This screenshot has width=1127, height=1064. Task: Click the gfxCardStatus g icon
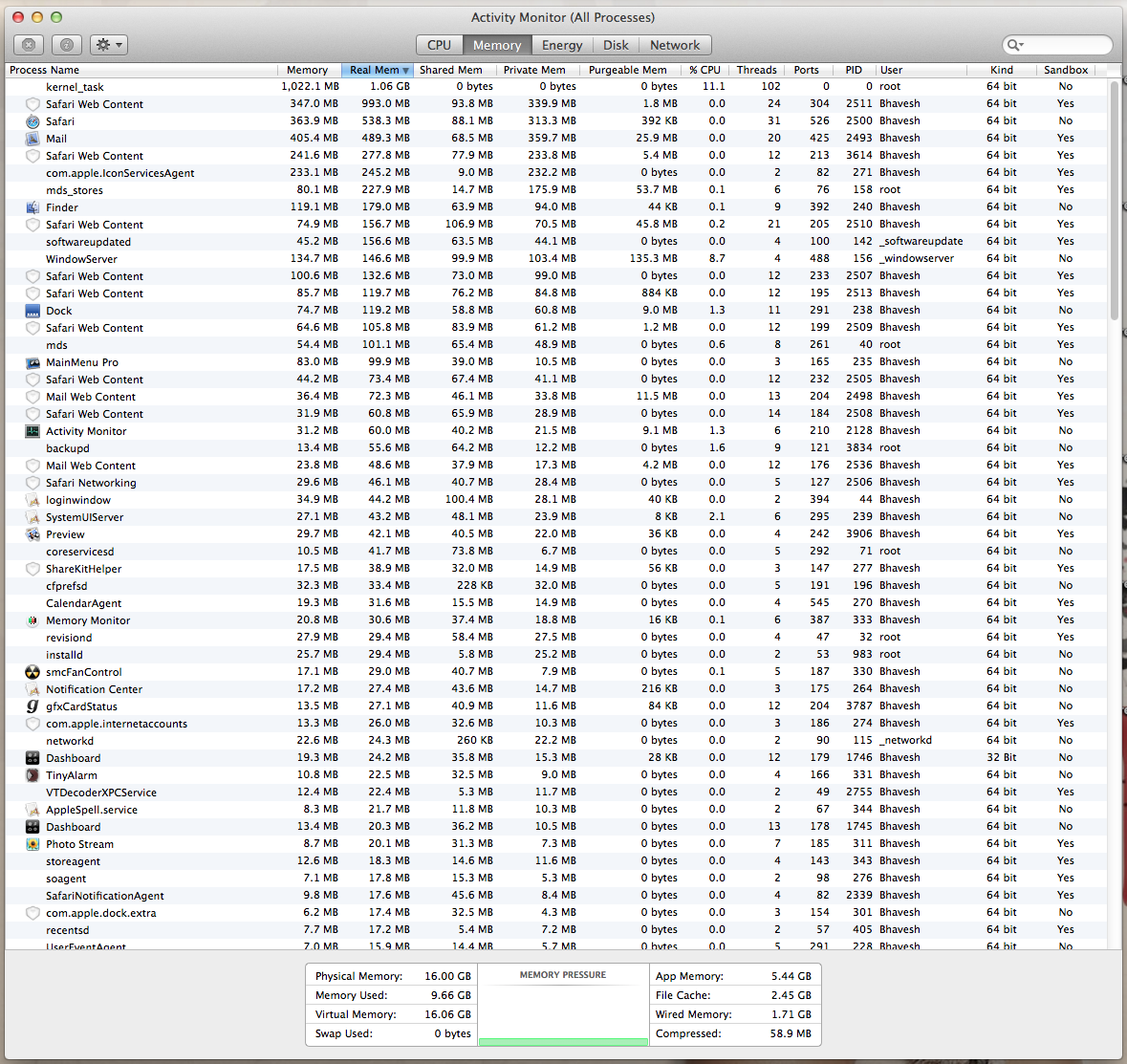pyautogui.click(x=33, y=706)
